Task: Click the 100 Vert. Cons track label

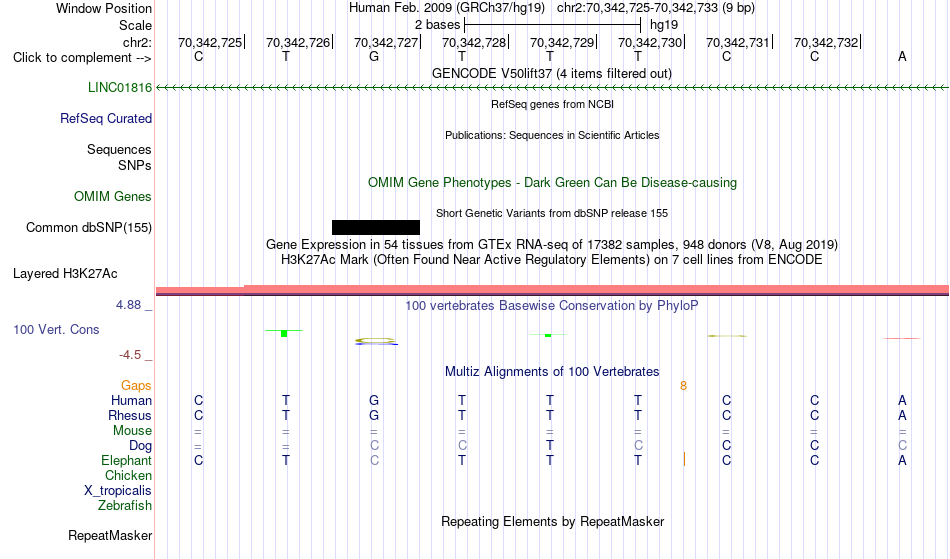Action: tap(56, 329)
